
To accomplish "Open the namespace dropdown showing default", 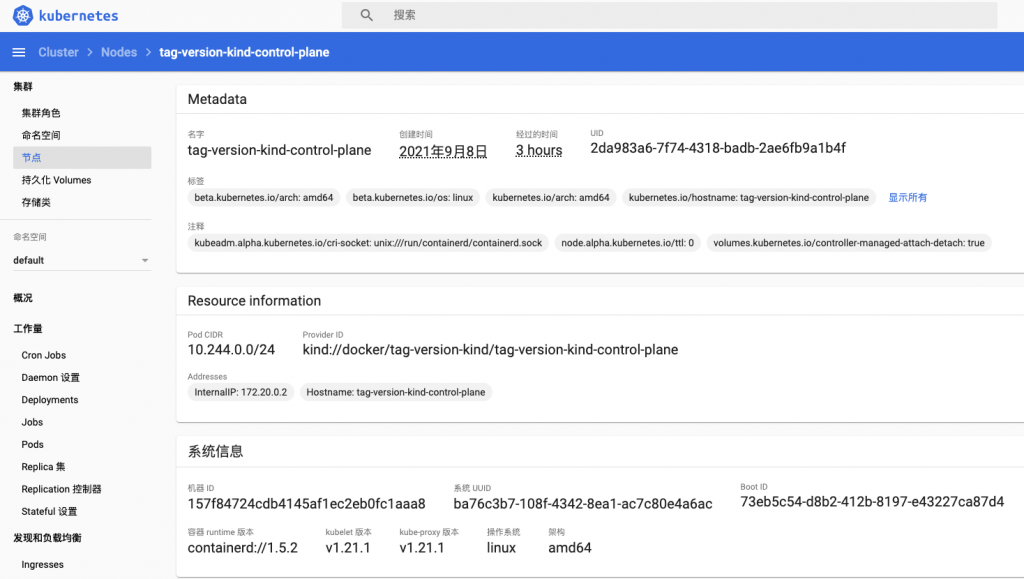I will click(x=82, y=260).
